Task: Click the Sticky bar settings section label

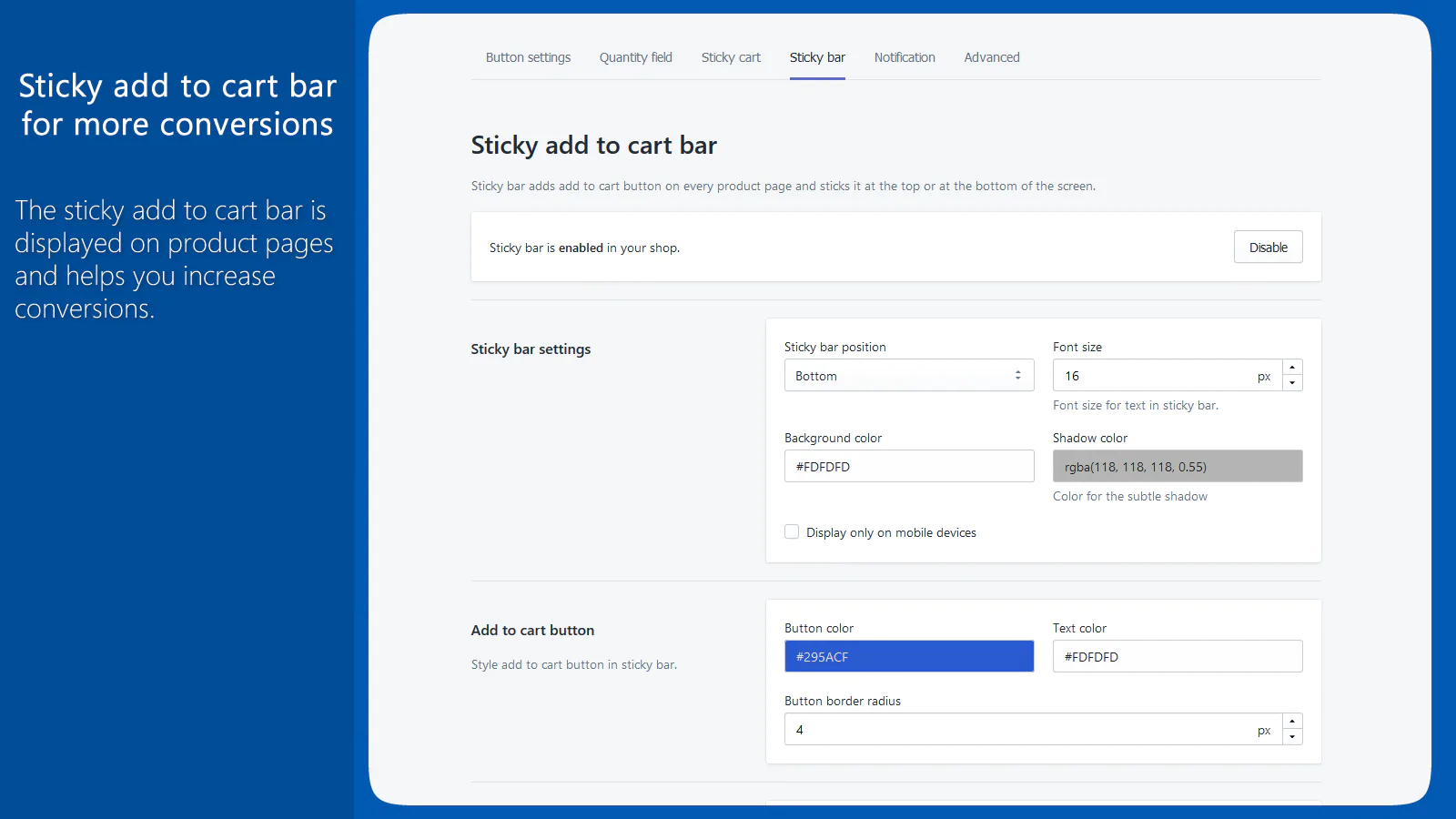Action: pyautogui.click(x=531, y=349)
